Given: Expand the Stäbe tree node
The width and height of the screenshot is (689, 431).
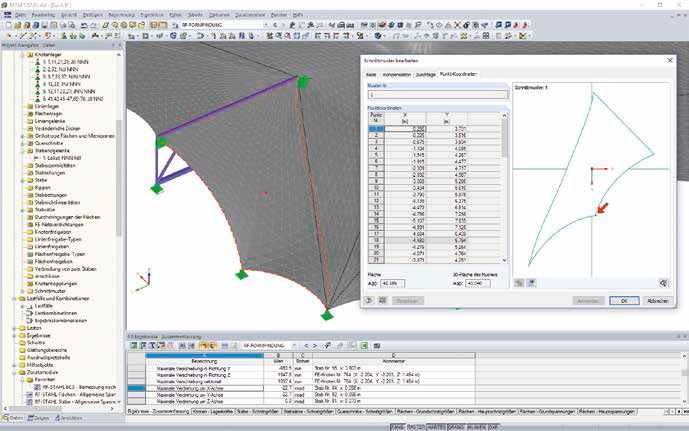Looking at the screenshot, I should click(22, 181).
